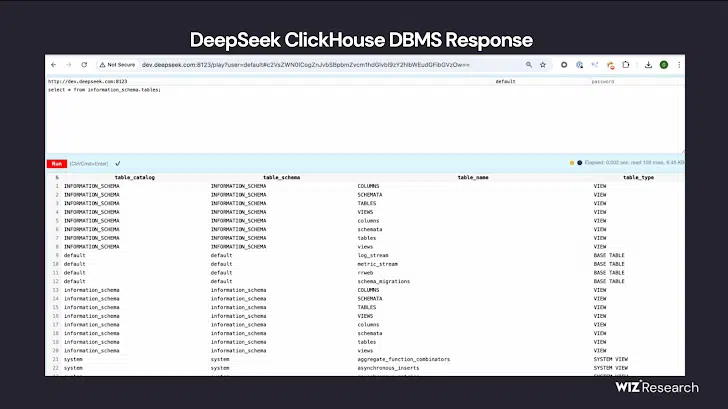The height and width of the screenshot is (409, 728).
Task: Click the table_schema column header
Action: click(x=281, y=177)
